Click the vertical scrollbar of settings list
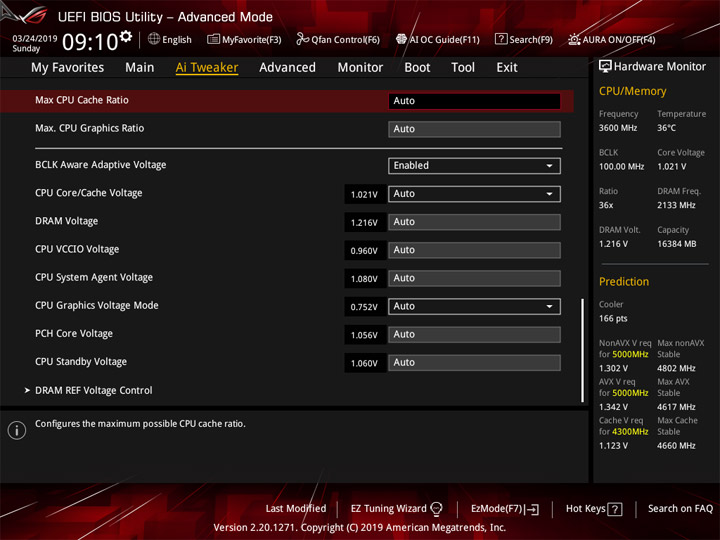This screenshot has height=540, width=720. [583, 350]
